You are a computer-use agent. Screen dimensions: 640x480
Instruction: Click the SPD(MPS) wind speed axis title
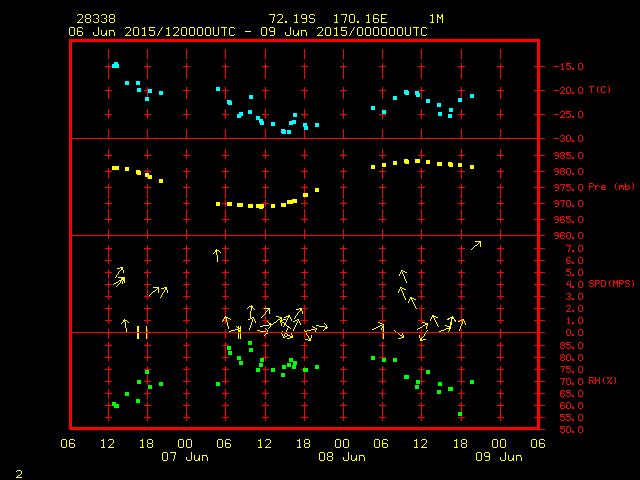point(611,283)
